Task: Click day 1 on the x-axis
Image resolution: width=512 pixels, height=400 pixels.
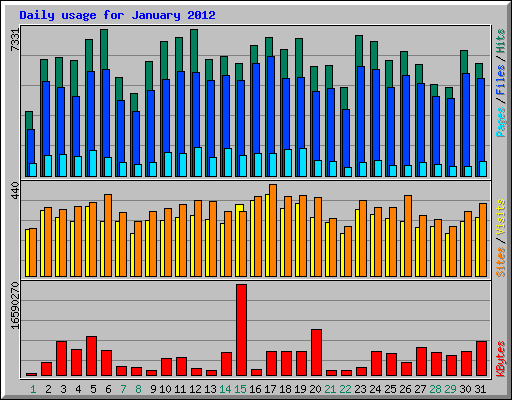Action: click(33, 389)
